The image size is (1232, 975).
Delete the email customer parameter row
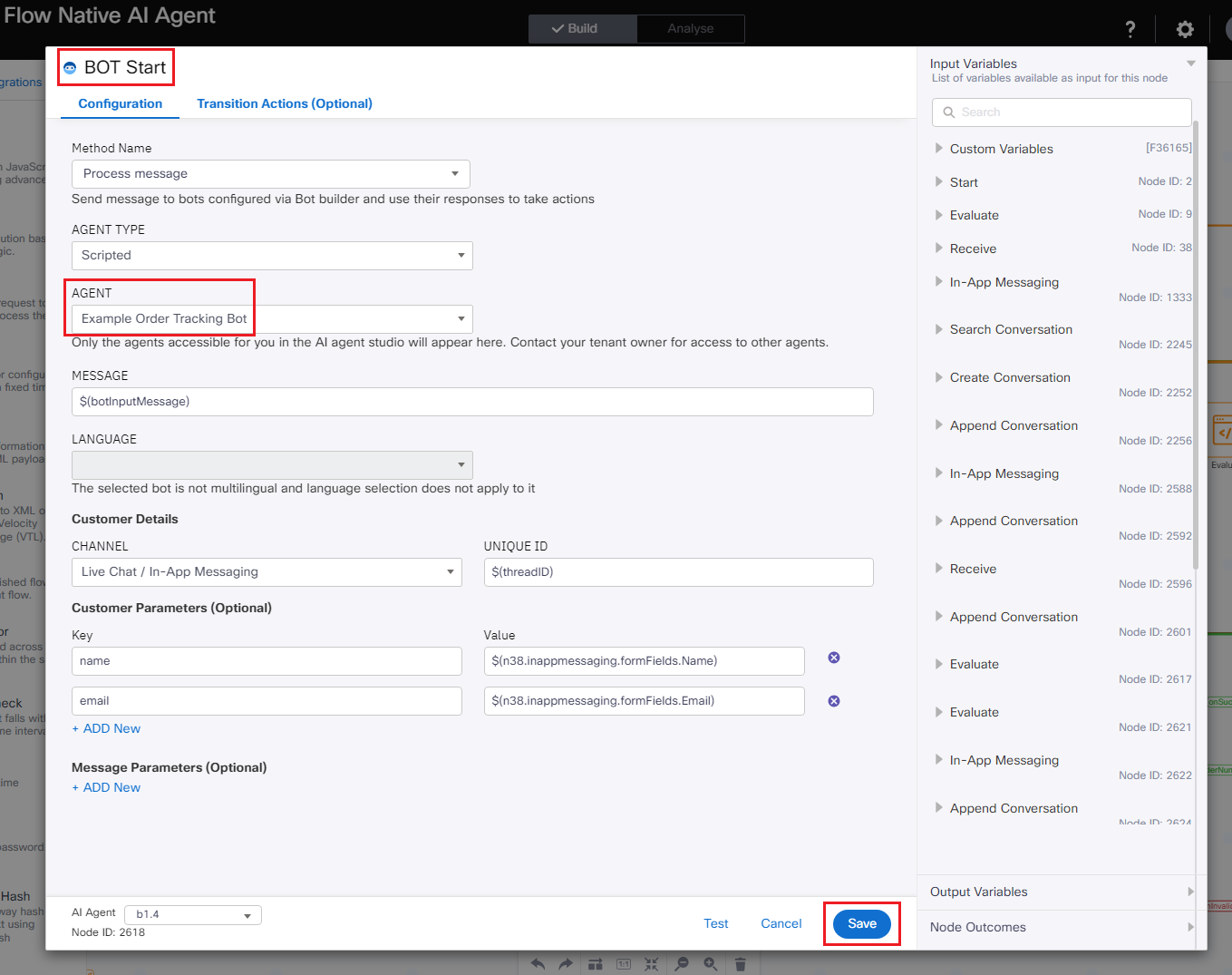(x=833, y=701)
